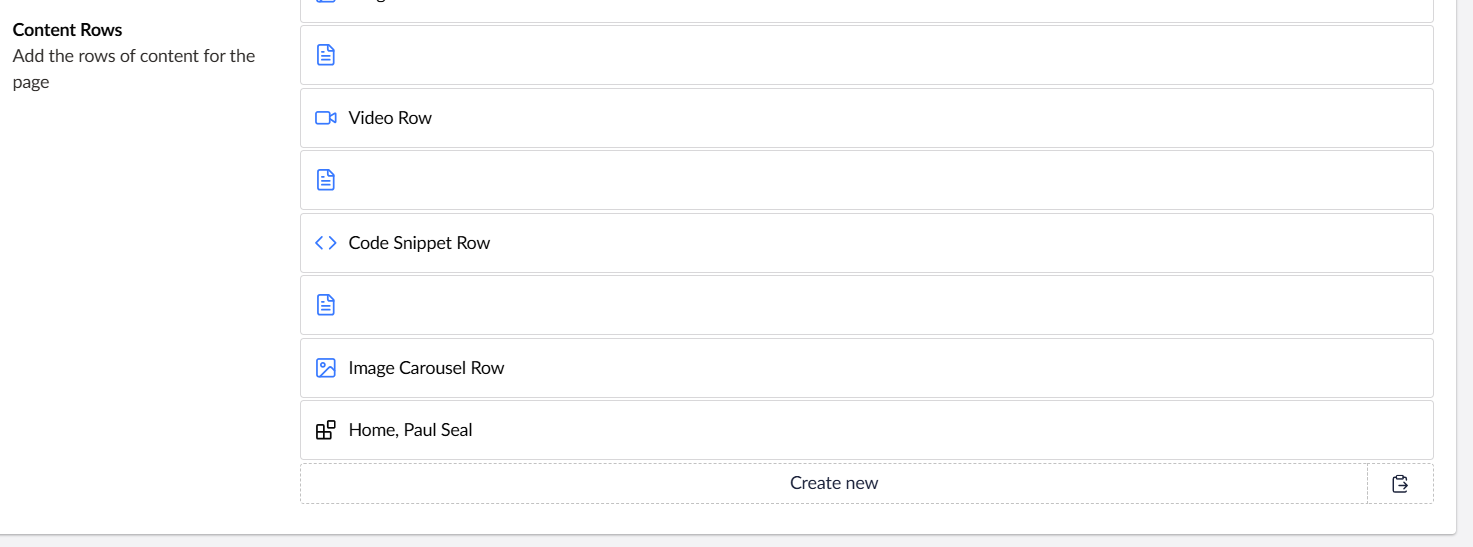Click the picture icon beside Image Carousel Row

325,368
